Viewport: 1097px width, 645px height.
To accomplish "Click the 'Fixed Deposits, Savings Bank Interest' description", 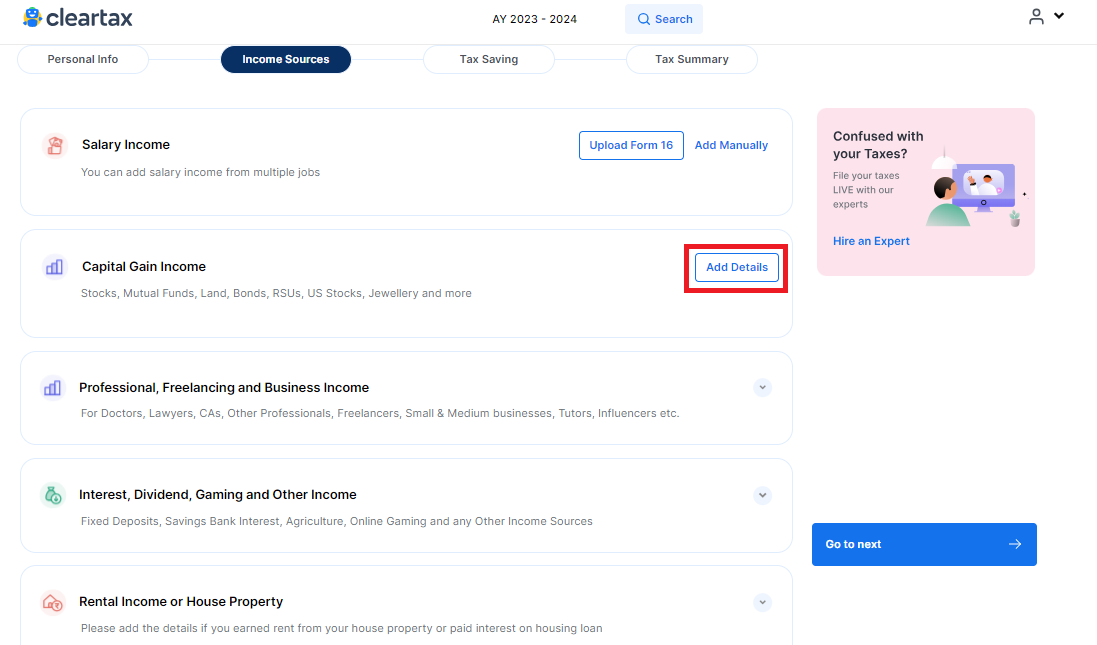I will point(337,521).
